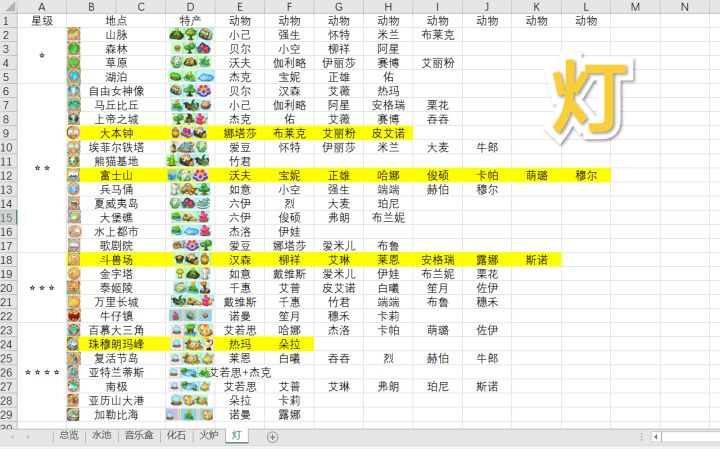Select the 泰姬陵 cell
This screenshot has width=720, height=449.
pyautogui.click(x=116, y=288)
